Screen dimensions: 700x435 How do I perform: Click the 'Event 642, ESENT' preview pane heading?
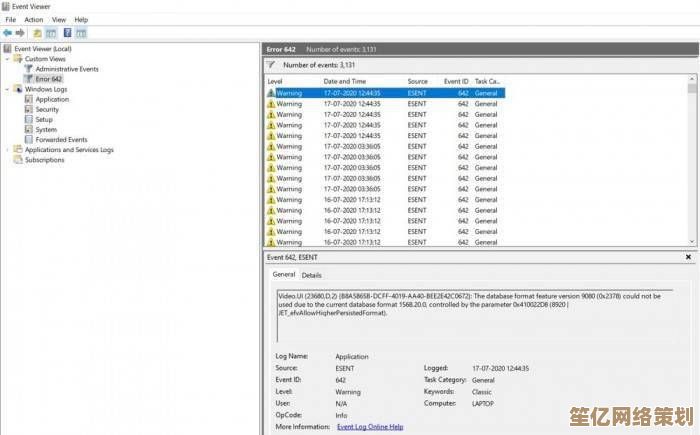[x=292, y=257]
